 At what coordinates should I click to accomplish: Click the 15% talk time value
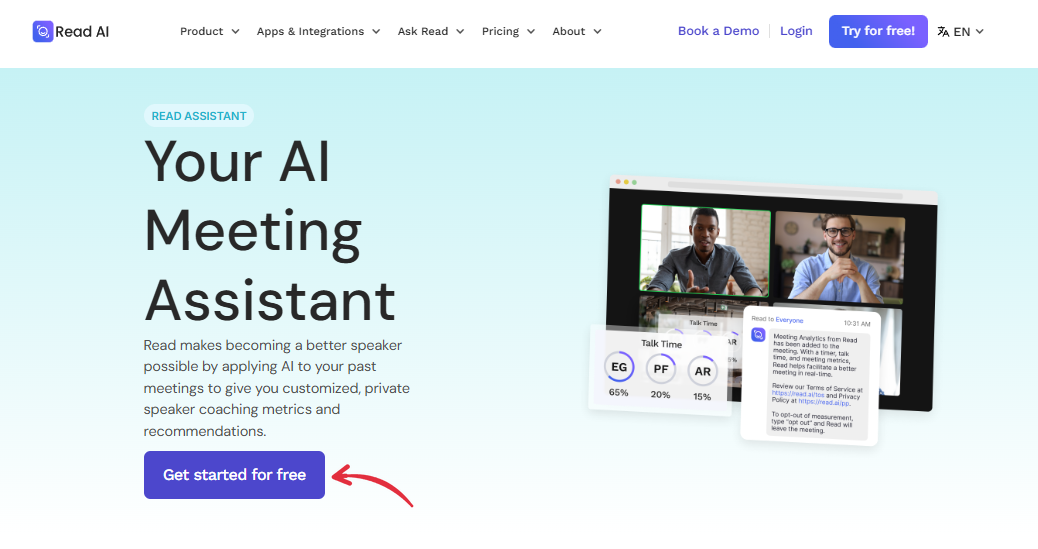pyautogui.click(x=702, y=397)
